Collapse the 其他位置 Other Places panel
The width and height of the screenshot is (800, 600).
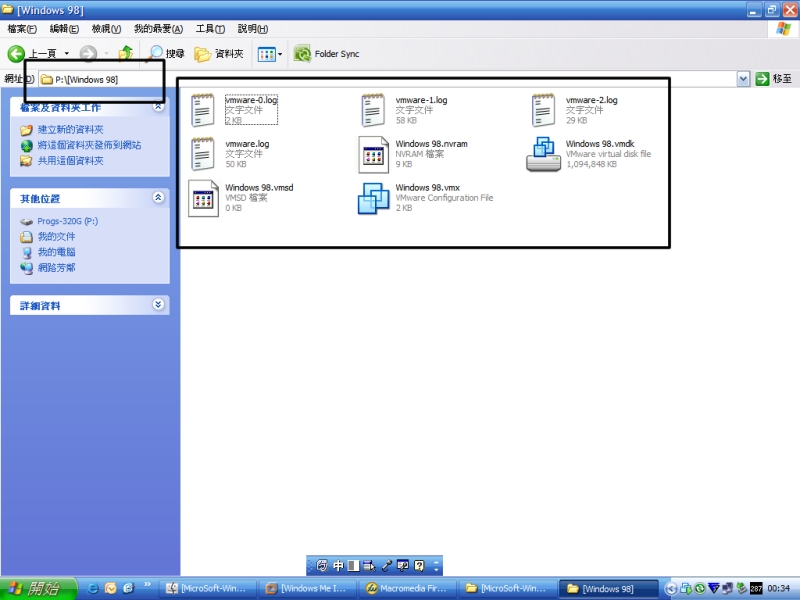point(158,197)
